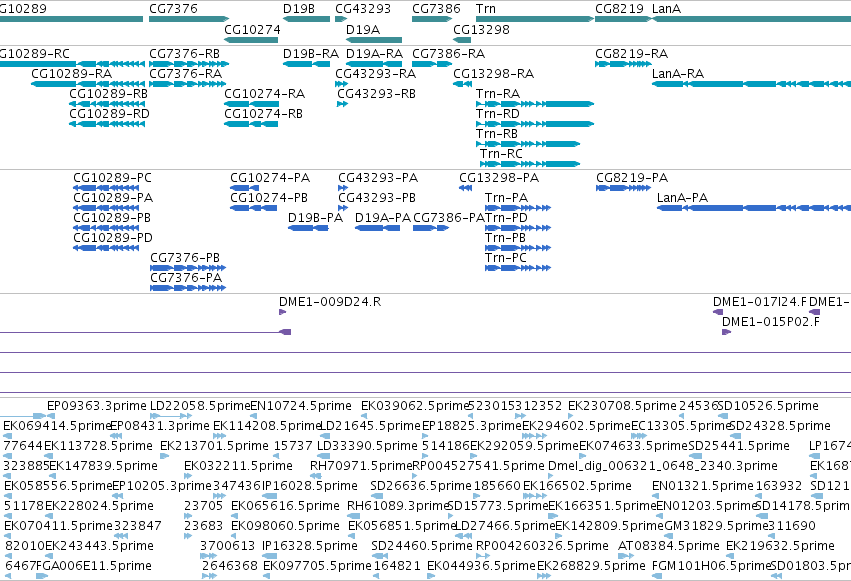
Task: Select protein CG43293-PA
Action: coord(378,178)
